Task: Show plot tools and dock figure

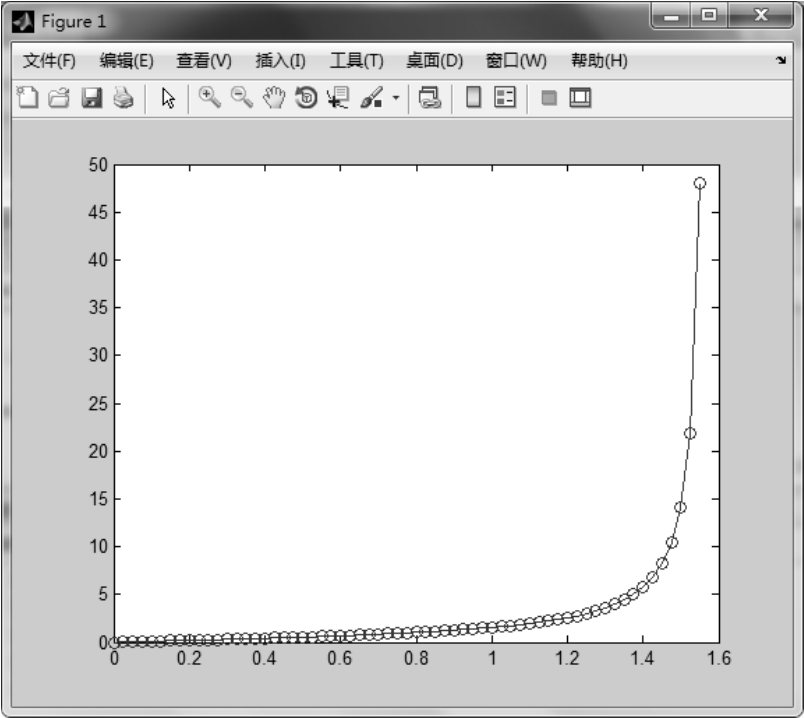Action: click(581, 98)
